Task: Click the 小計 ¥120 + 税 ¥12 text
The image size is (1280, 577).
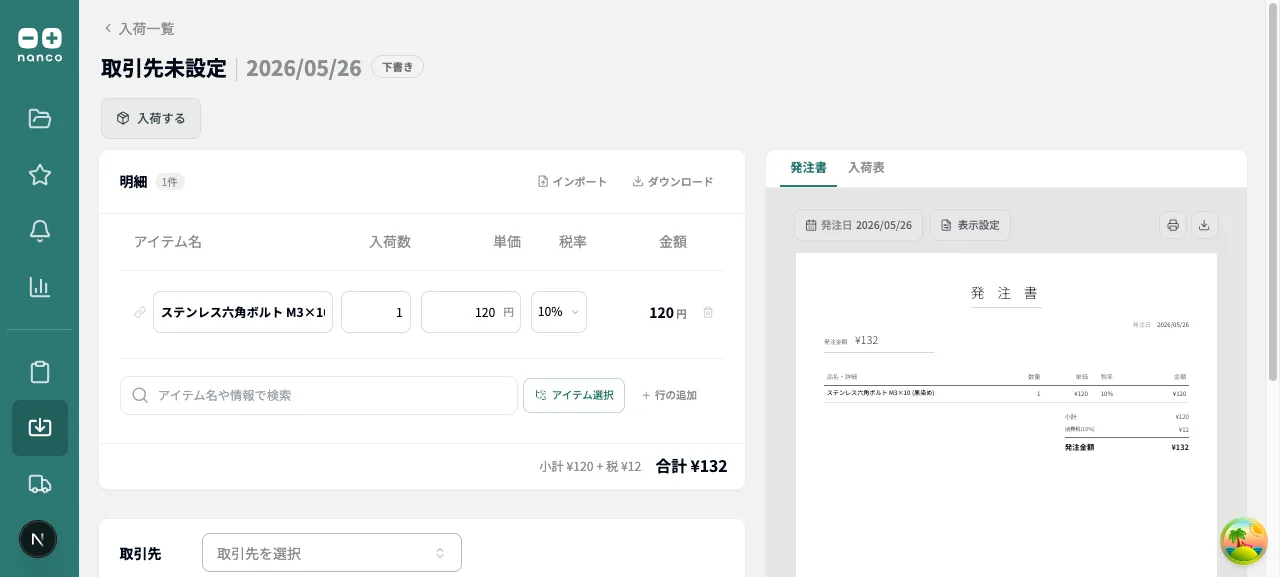Action: tap(590, 467)
